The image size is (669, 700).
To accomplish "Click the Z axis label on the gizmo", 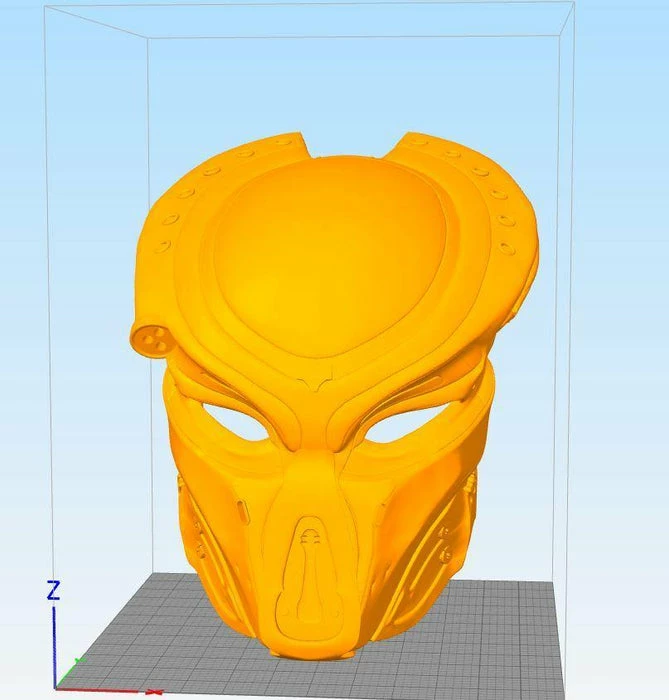I will pyautogui.click(x=54, y=590).
